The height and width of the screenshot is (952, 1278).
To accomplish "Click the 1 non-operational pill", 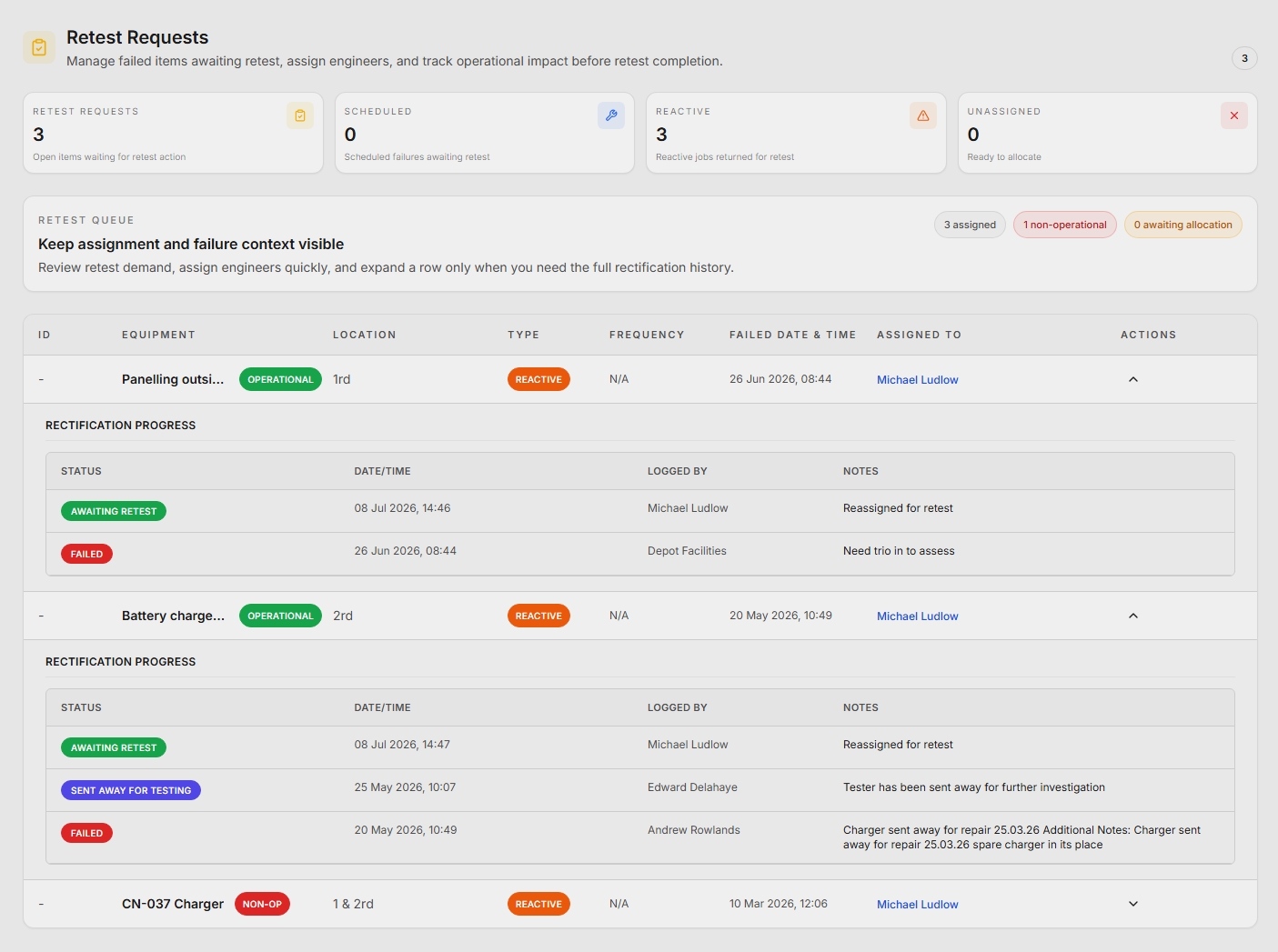I will tap(1064, 225).
